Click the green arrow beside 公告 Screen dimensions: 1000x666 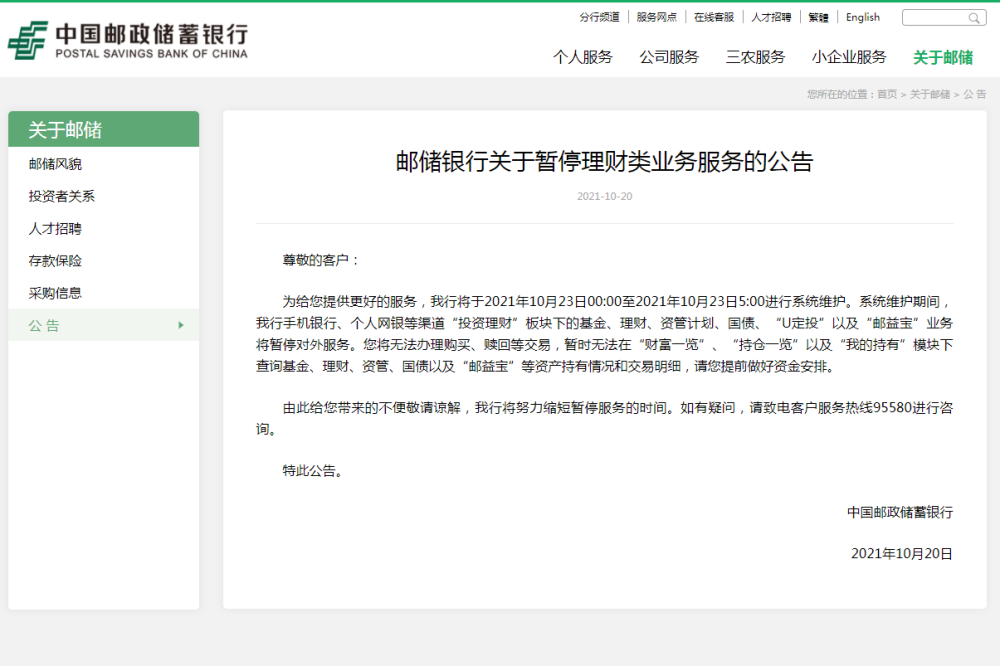181,325
